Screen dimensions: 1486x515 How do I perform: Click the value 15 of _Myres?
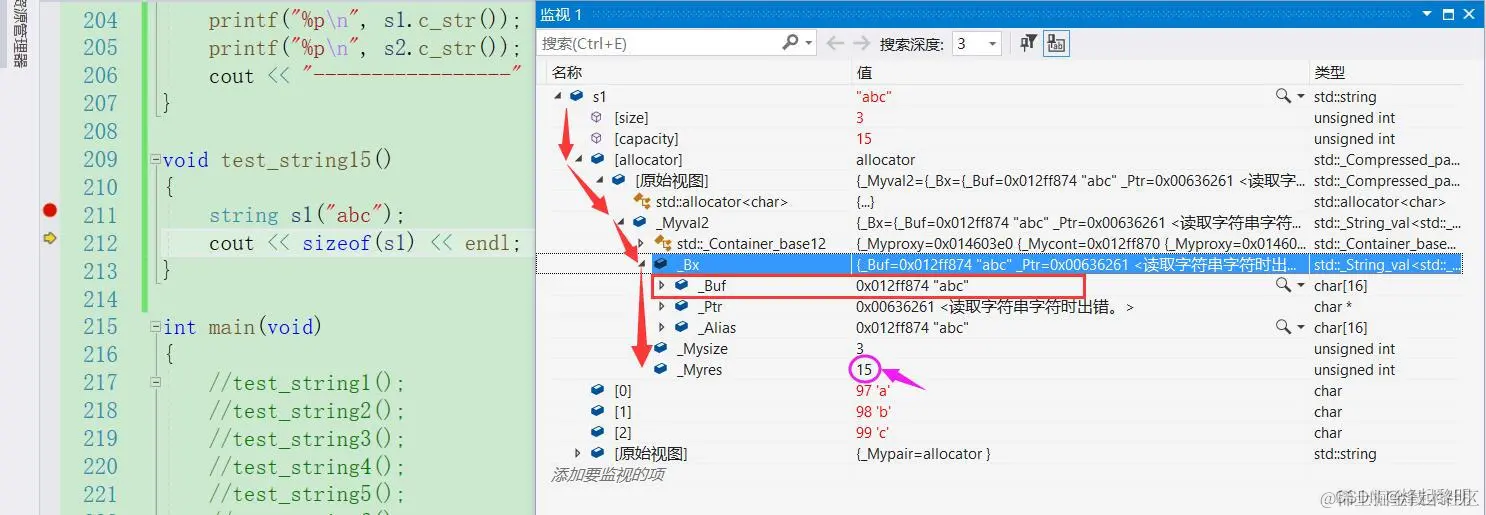(x=864, y=369)
